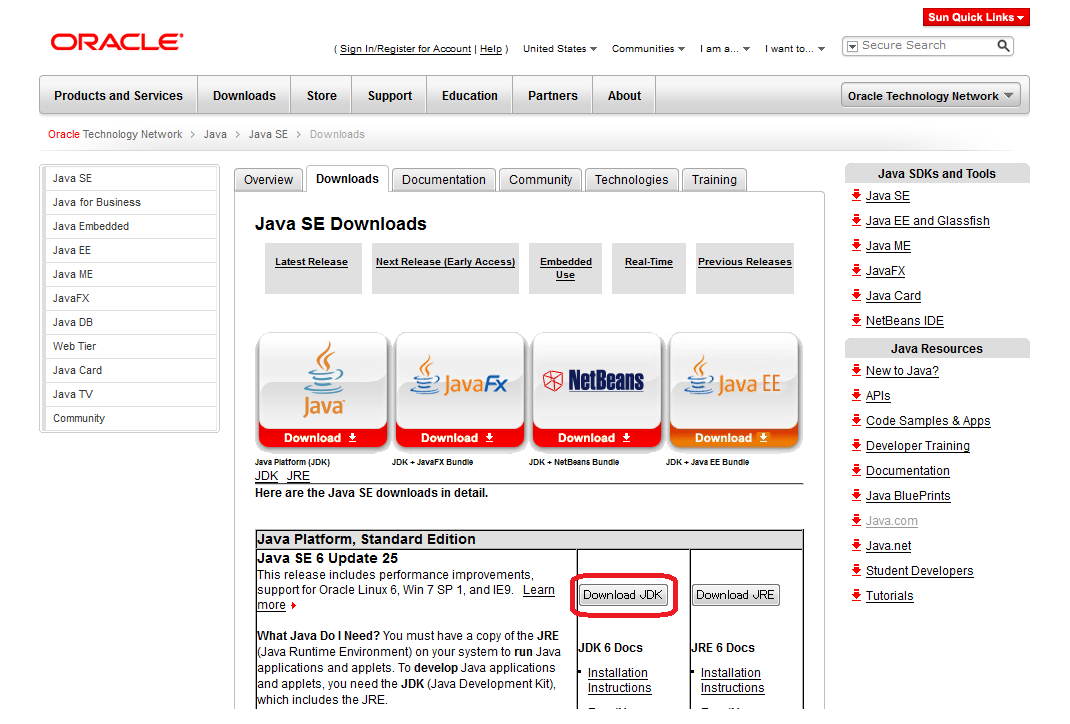
Task: Click download arrow beside Java EE and Glassfish
Action: click(856, 220)
